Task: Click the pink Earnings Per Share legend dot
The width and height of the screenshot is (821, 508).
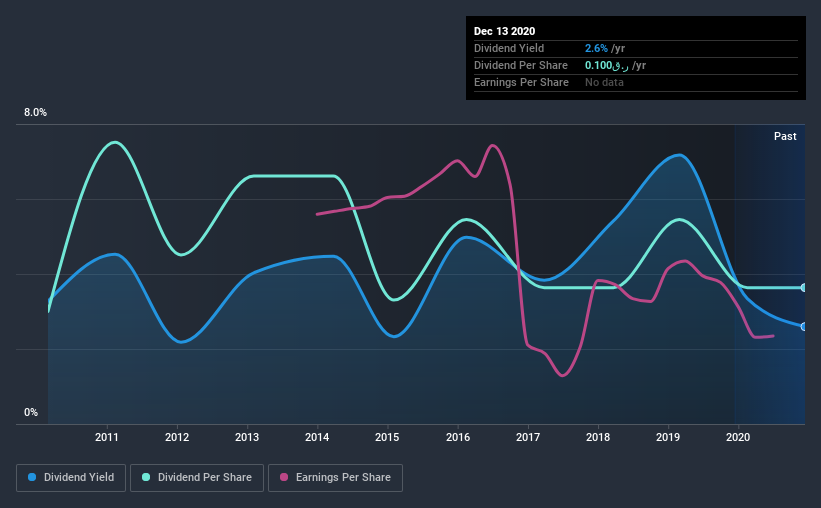Action: 284,477
